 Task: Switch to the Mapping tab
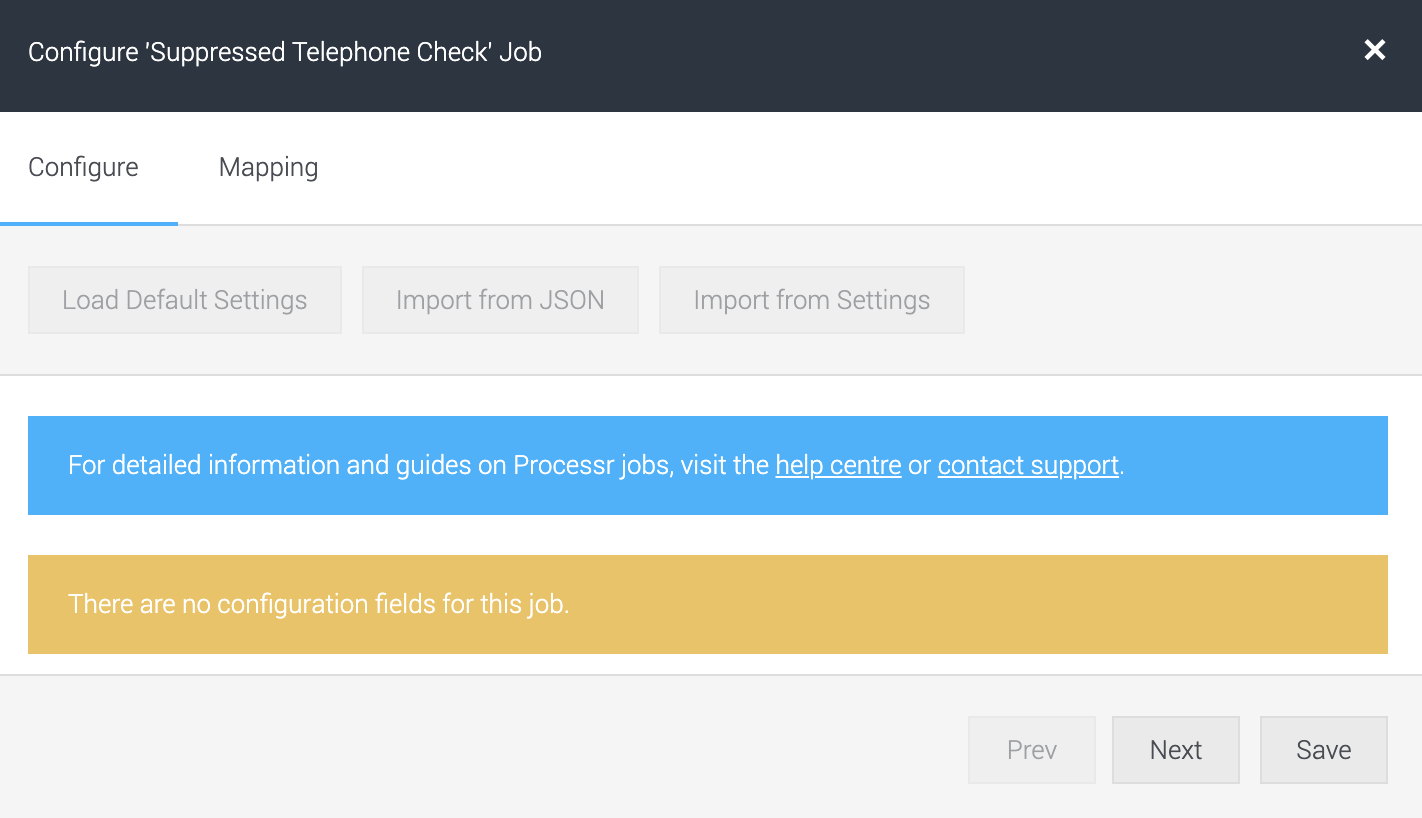pos(268,167)
